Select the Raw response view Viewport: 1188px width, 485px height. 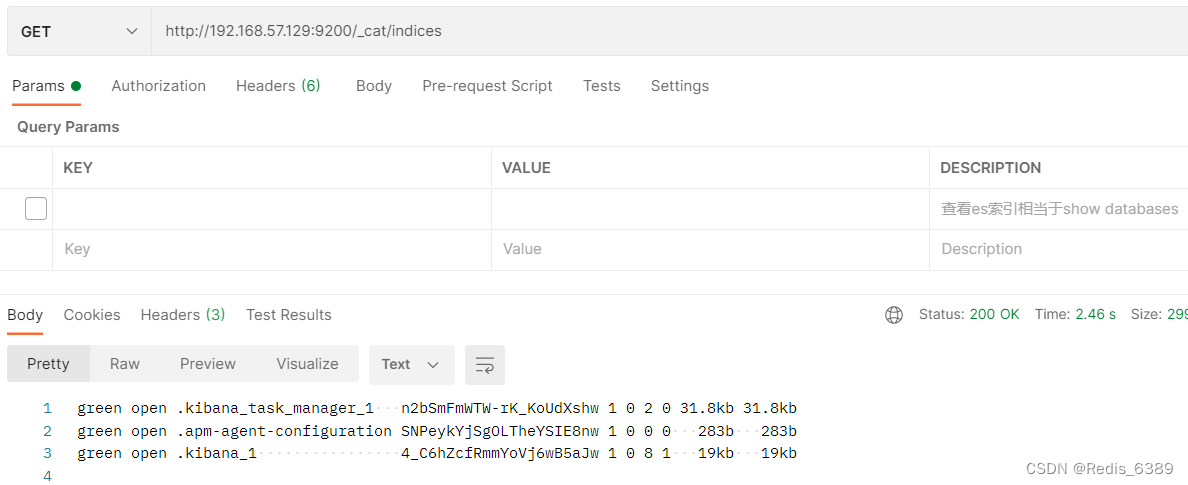(125, 364)
